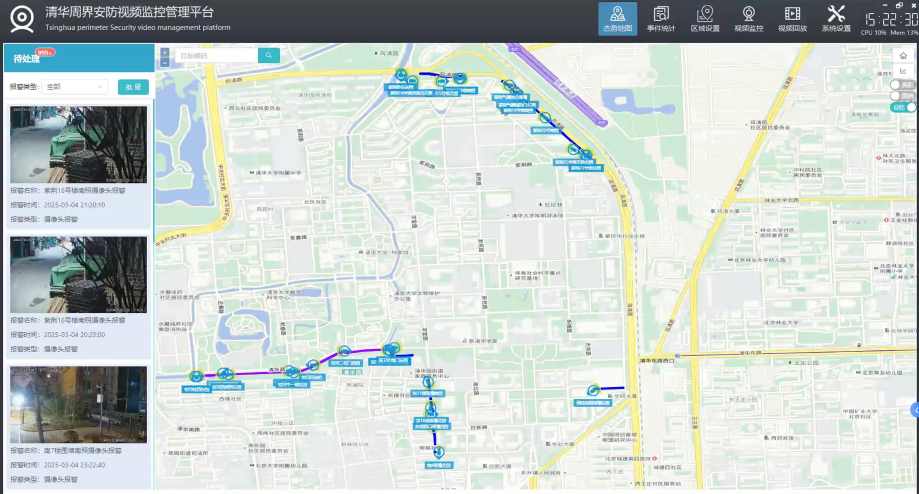This screenshot has height=494, width=919.
Task: Open alarm snapshot dated 2025-03-04 20:28:00
Action: point(79,274)
